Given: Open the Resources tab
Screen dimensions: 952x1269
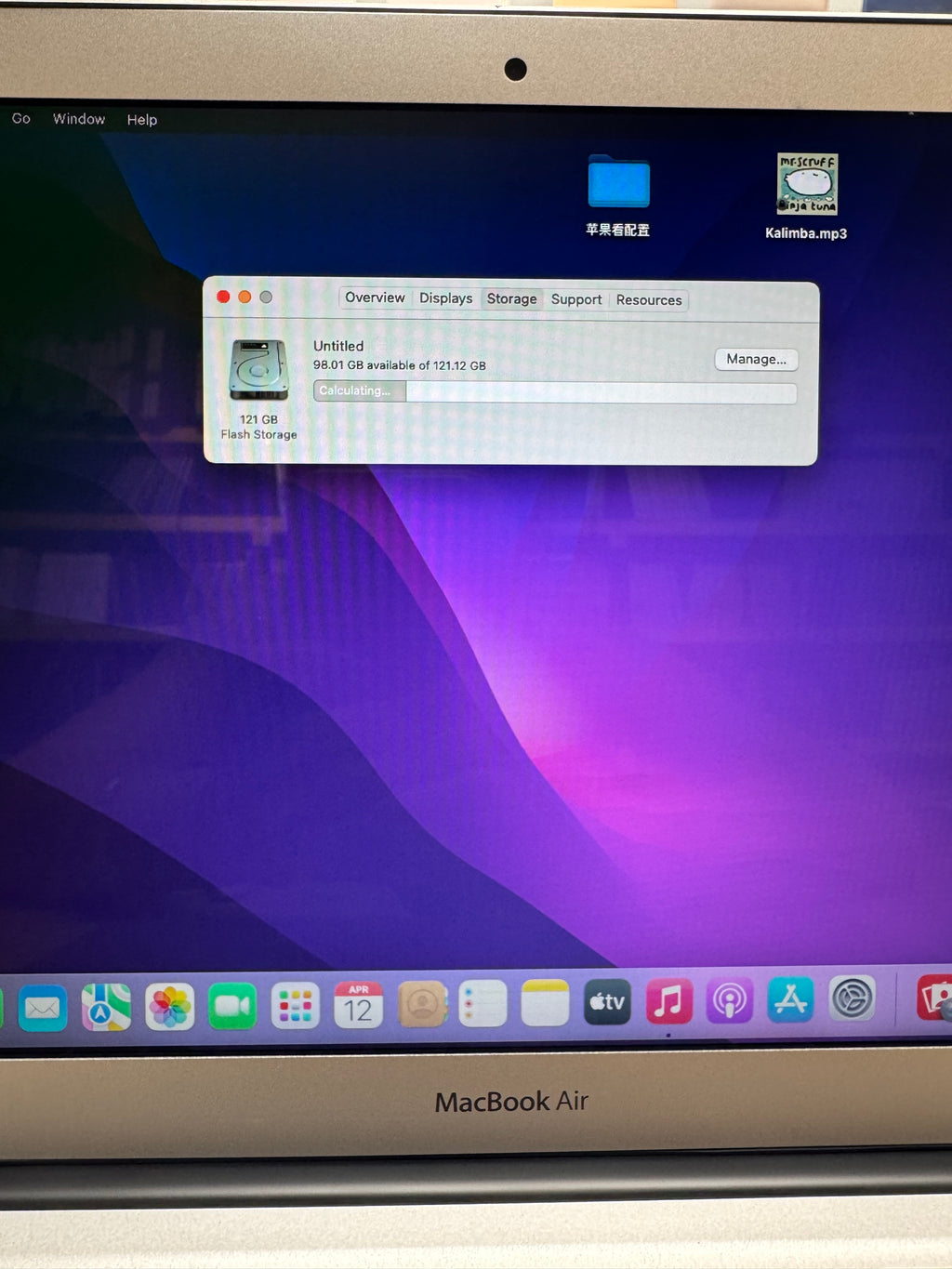Looking at the screenshot, I should 649,300.
